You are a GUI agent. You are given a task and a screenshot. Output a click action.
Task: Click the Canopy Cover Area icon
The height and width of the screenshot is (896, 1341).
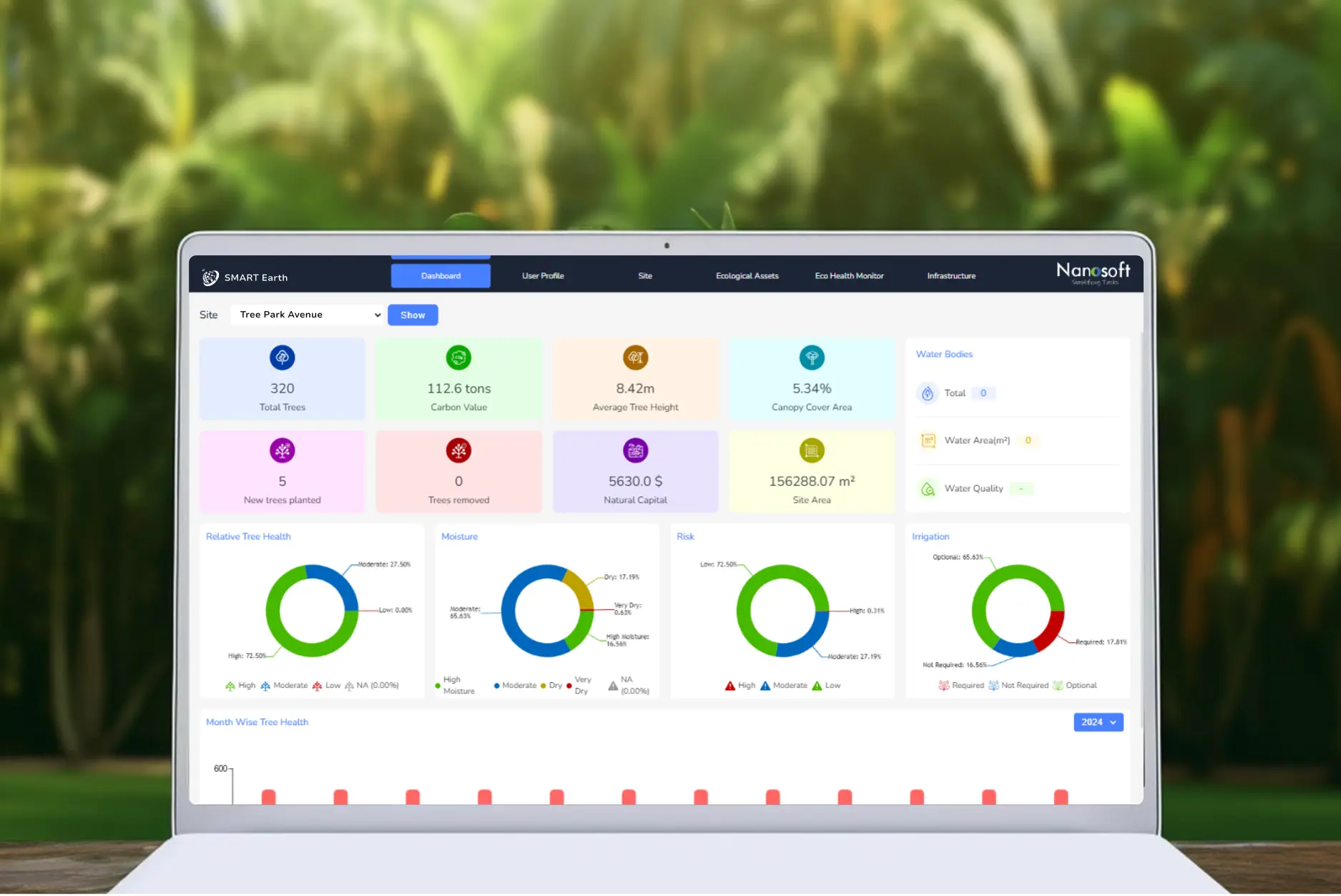[812, 358]
